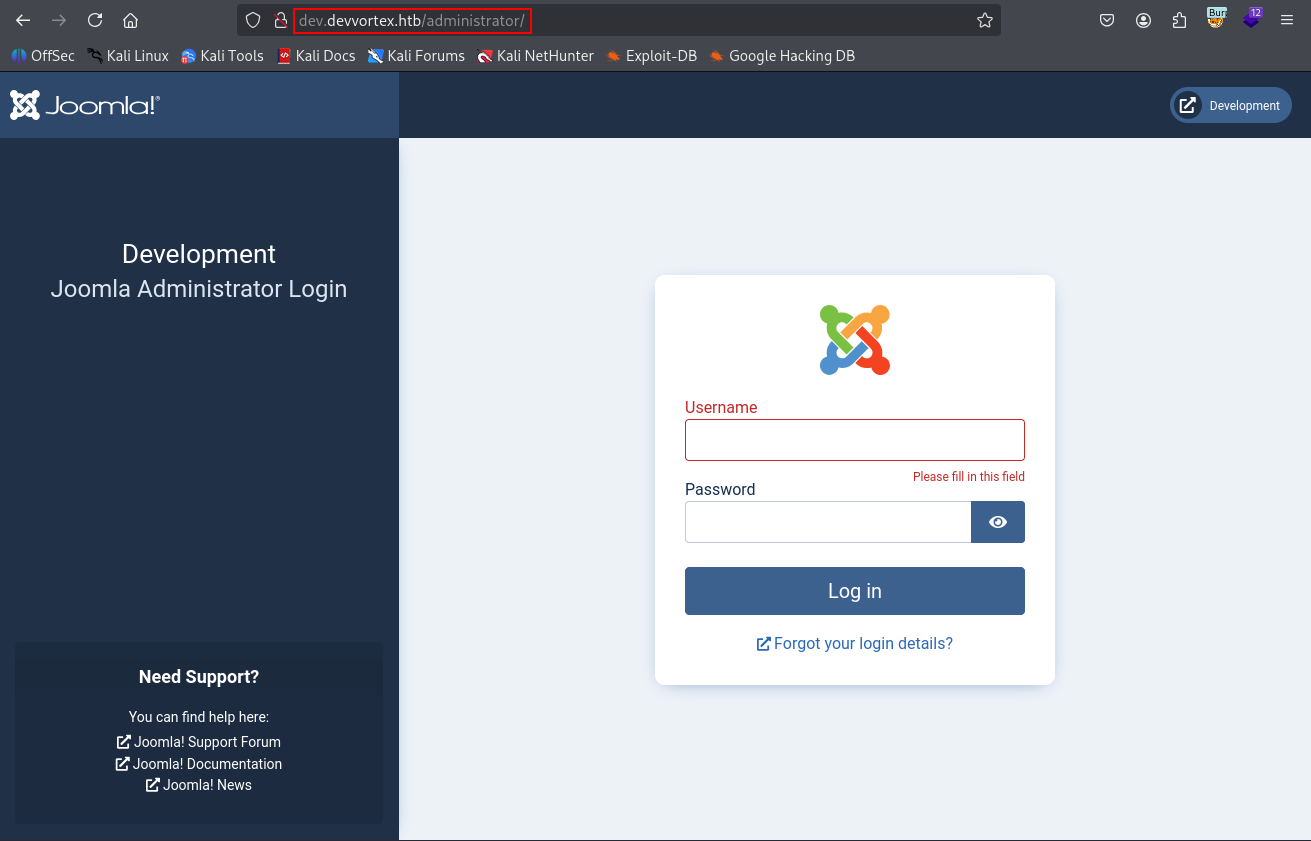Open the Firefox account icon
The image size is (1311, 841).
(1143, 20)
